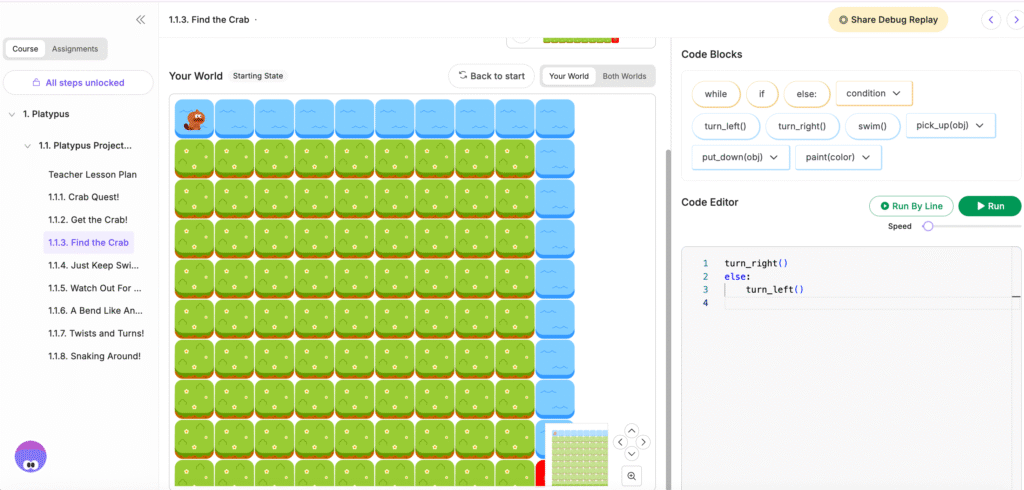
Task: Collapse the sidebar with double-chevron icon
Action: pos(141,20)
